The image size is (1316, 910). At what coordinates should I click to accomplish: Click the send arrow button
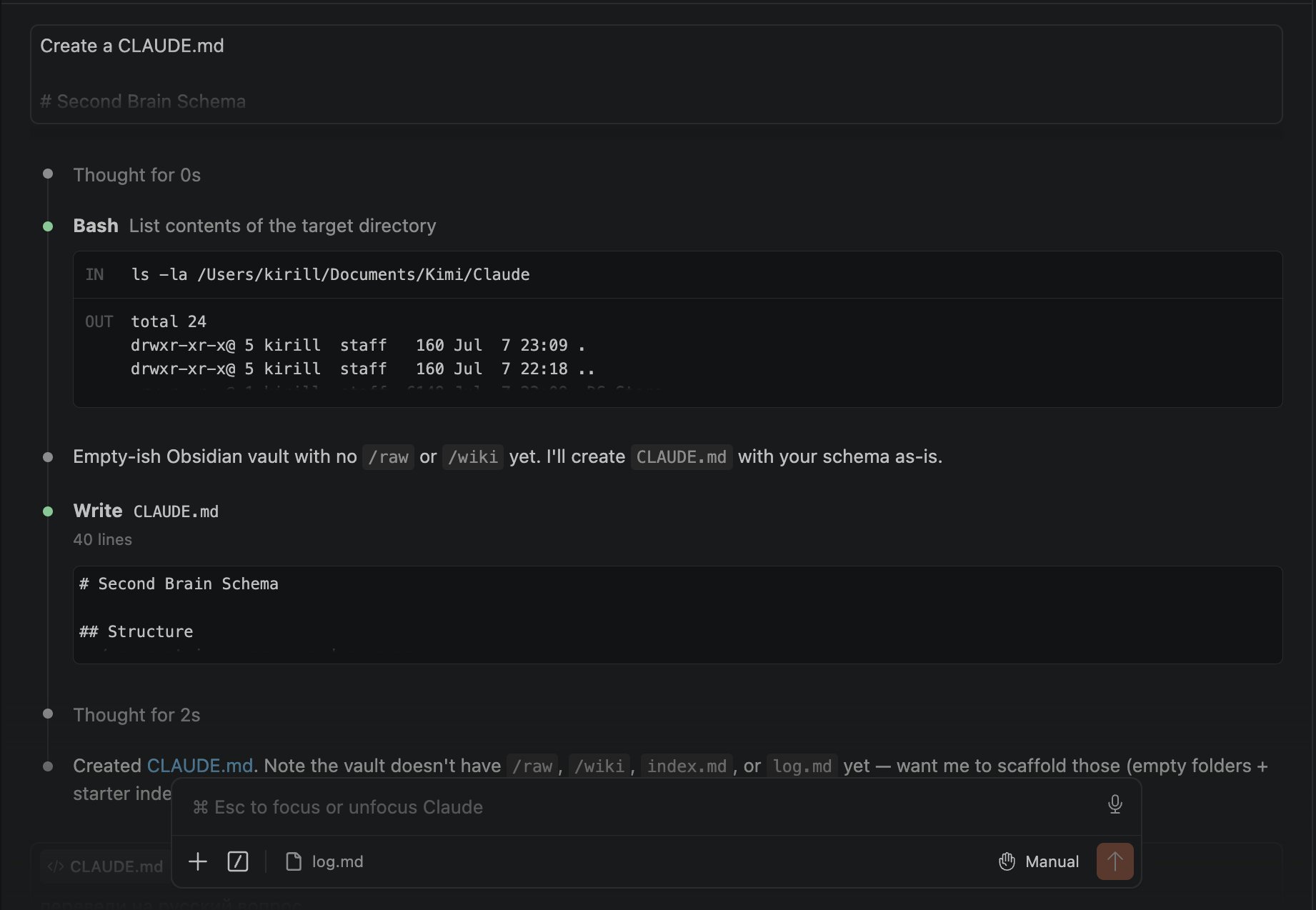[1115, 861]
